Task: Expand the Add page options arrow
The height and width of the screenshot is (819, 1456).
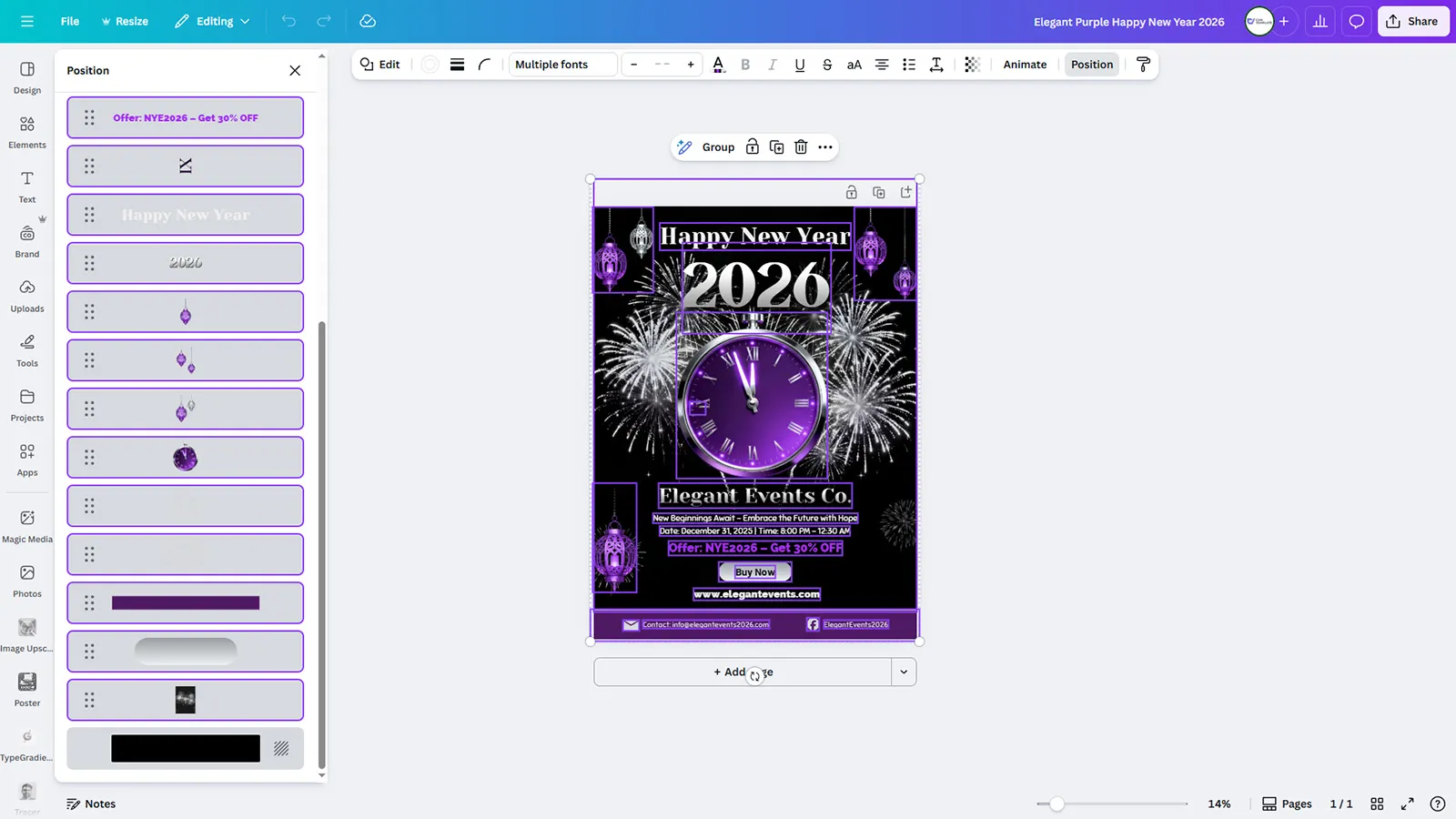Action: point(904,672)
